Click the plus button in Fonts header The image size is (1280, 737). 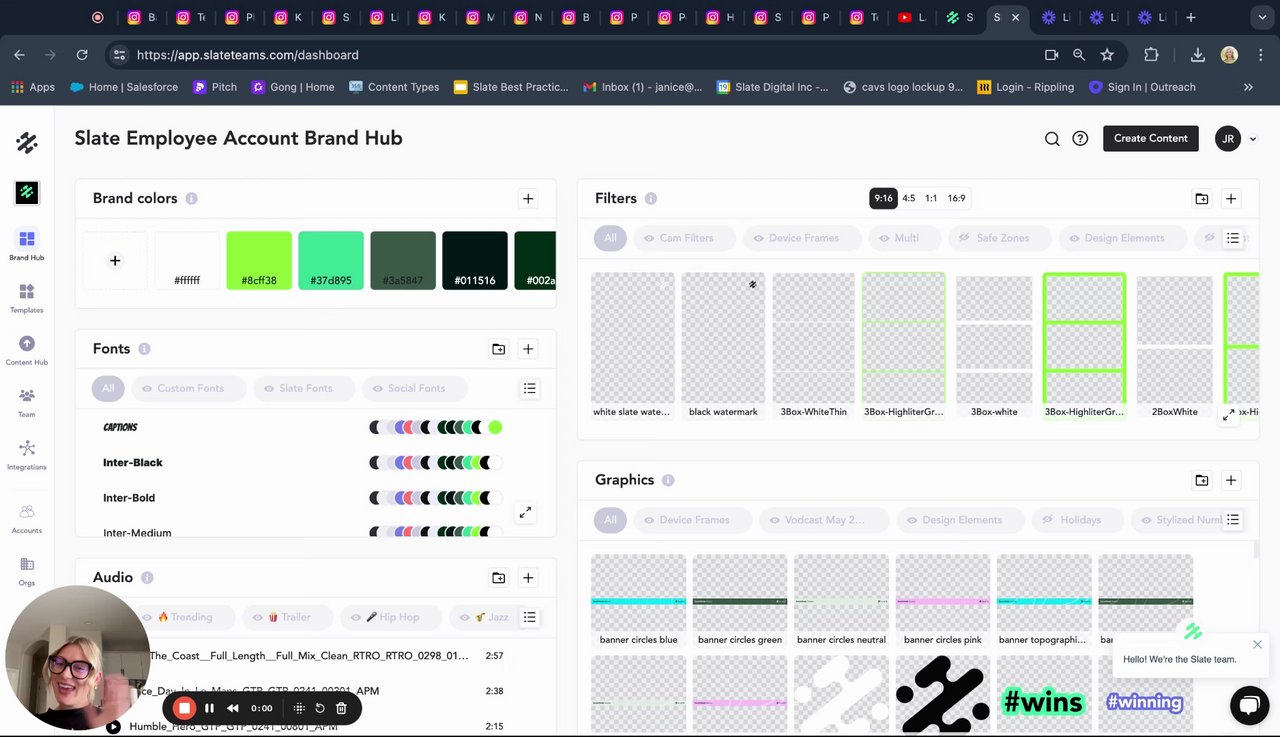point(528,349)
